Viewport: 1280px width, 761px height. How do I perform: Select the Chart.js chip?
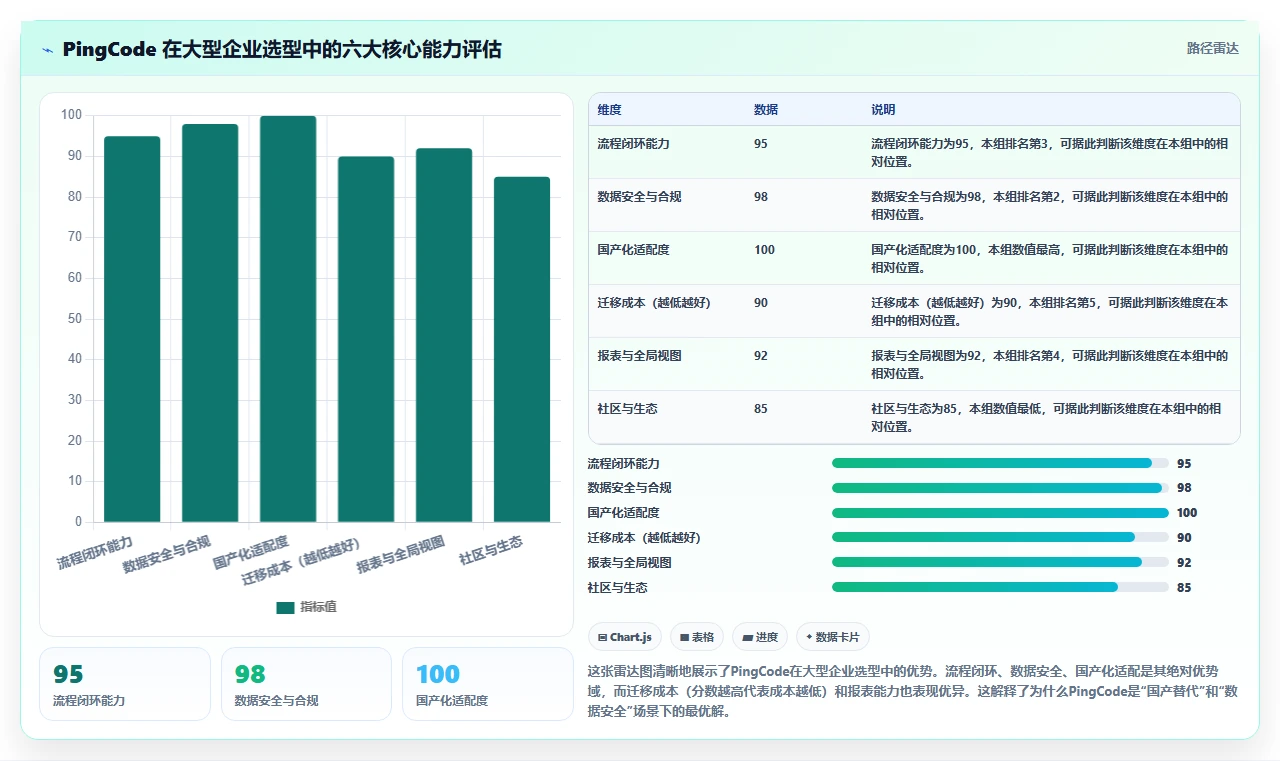pos(625,637)
